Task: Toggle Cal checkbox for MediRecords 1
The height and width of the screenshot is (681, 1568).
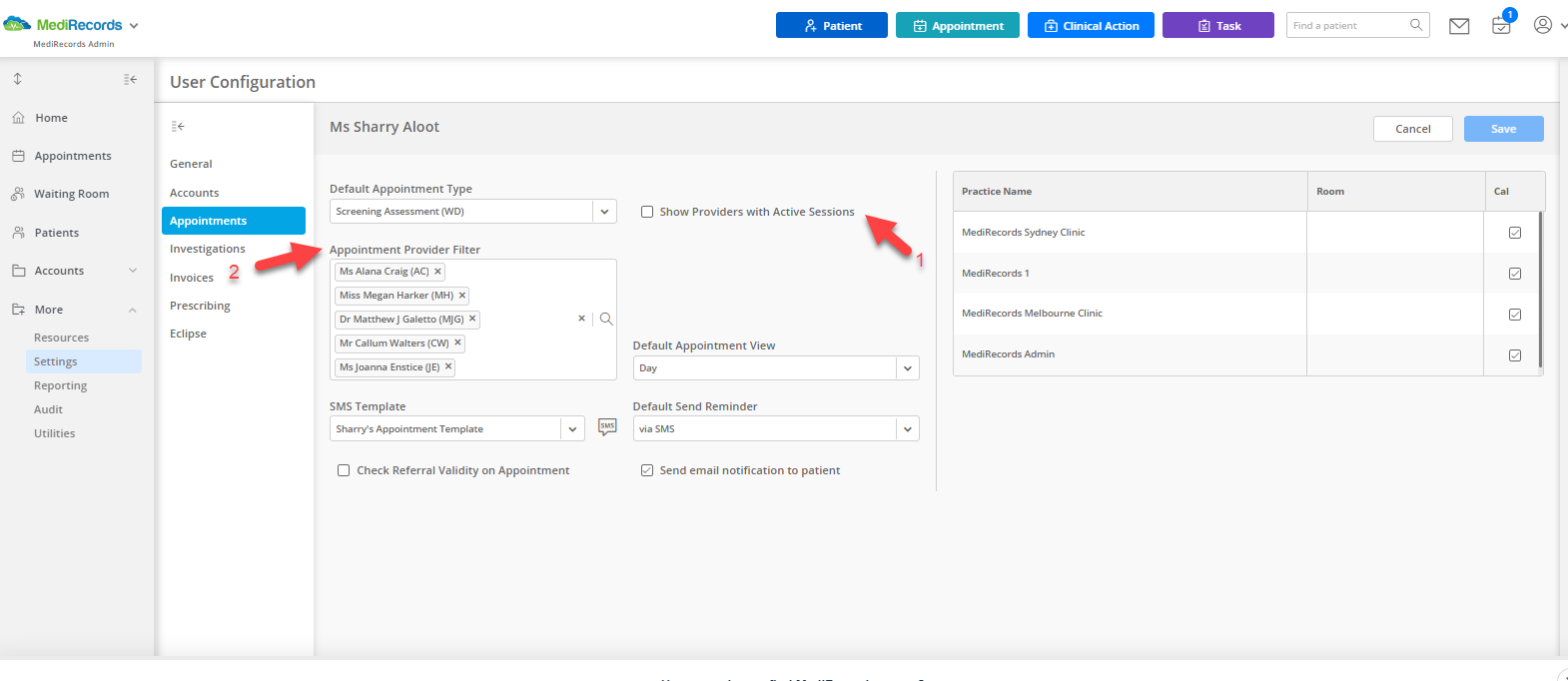Action: click(1515, 274)
